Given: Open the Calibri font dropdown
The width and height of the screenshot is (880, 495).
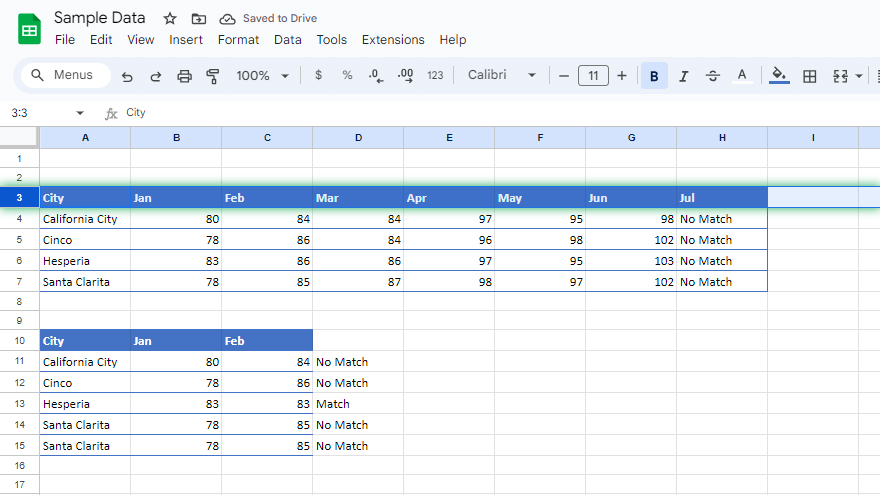Looking at the screenshot, I should (501, 75).
